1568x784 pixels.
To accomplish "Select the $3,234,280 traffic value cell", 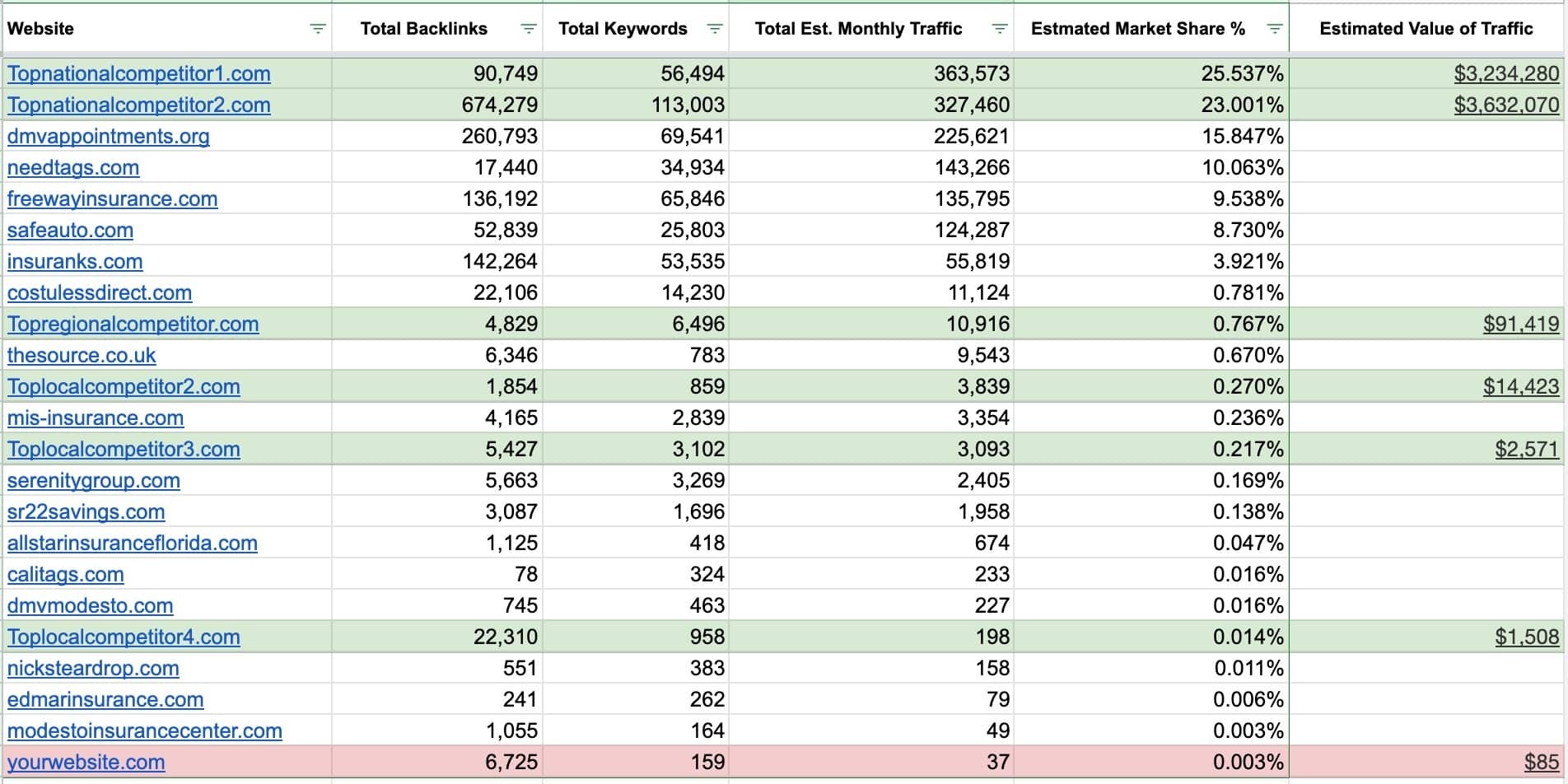I will pyautogui.click(x=1427, y=74).
